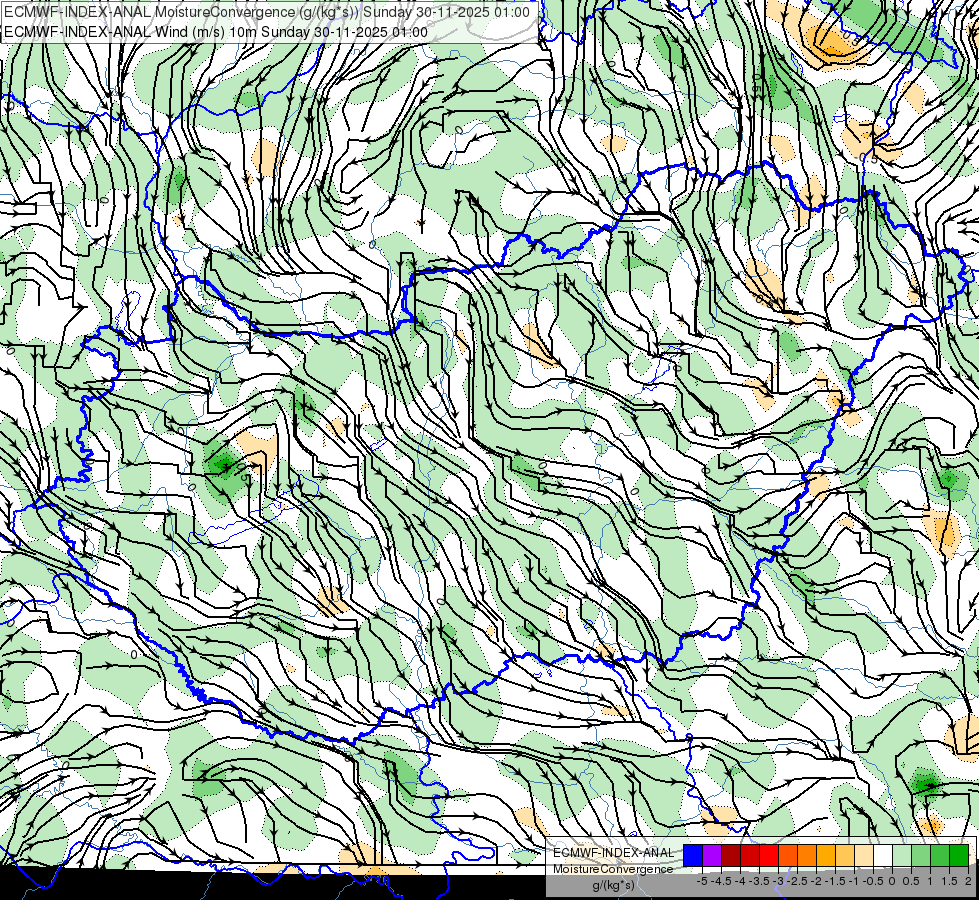Viewport: 979px width, 900px height.
Task: Choose legend swatch between -3 and -2.5
Action: pyautogui.click(x=788, y=856)
